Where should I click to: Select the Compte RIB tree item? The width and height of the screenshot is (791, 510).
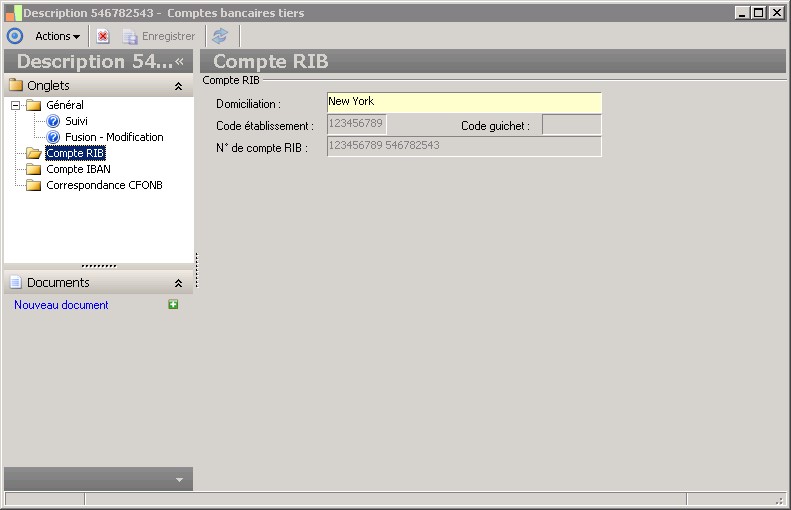pyautogui.click(x=75, y=153)
